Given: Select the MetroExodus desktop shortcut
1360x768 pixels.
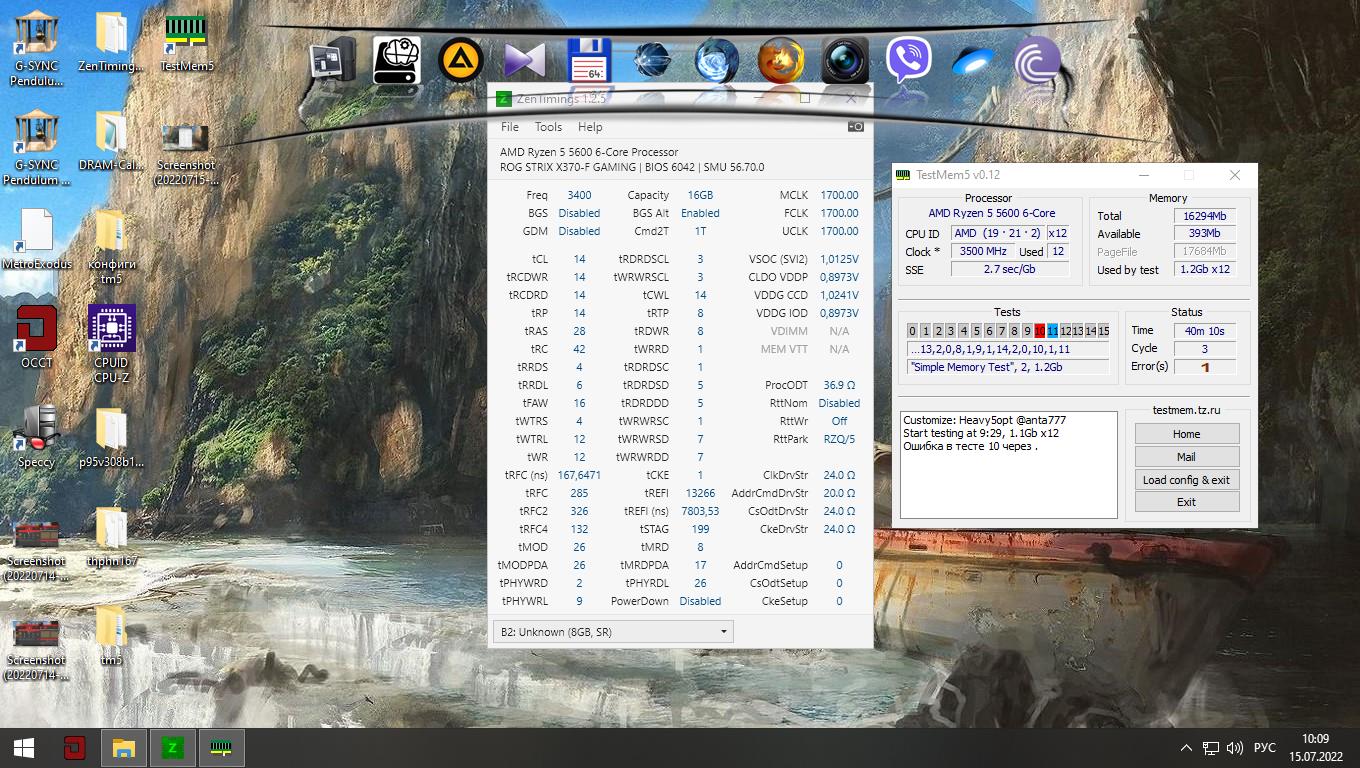Looking at the screenshot, I should (x=37, y=239).
